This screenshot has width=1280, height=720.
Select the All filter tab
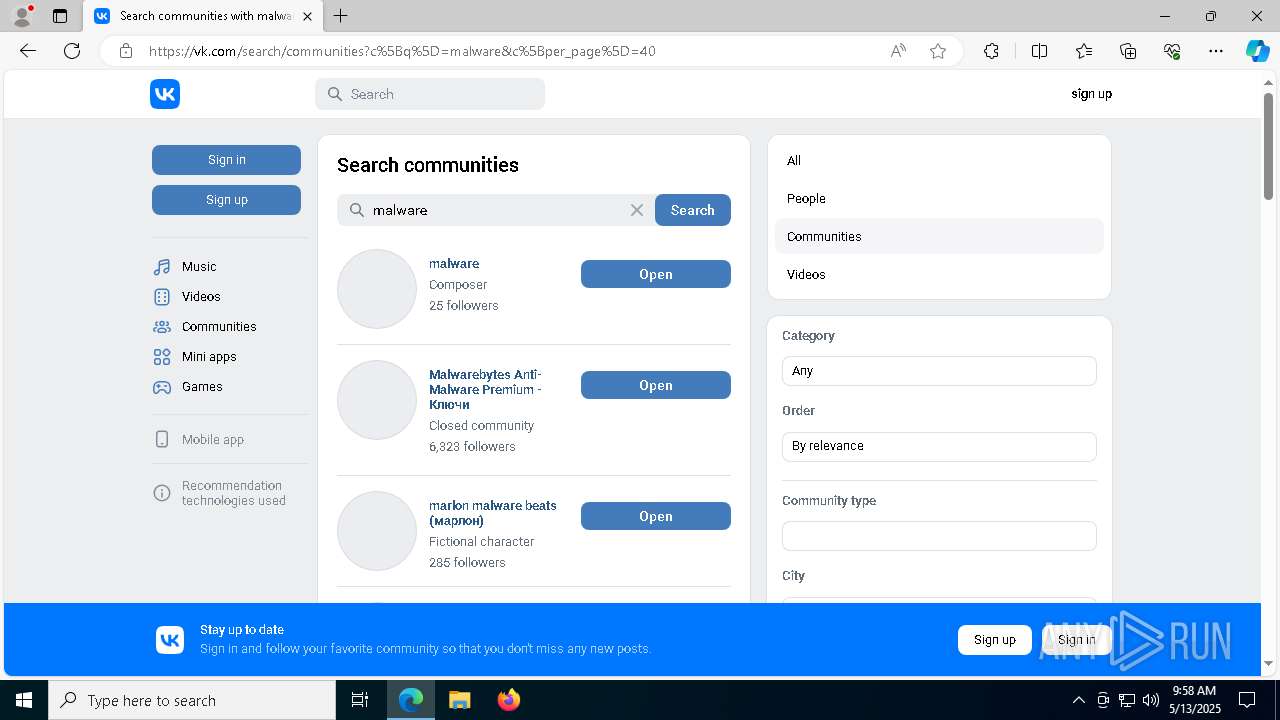tap(939, 161)
